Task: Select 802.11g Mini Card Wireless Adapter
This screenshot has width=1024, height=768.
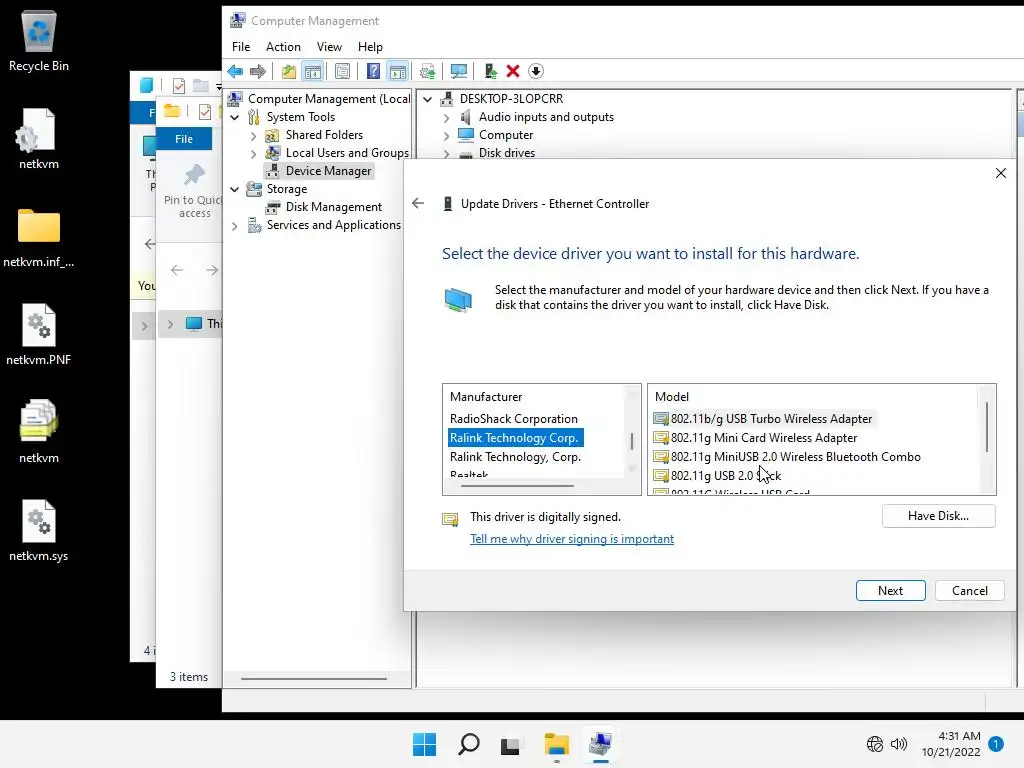Action: click(x=756, y=438)
